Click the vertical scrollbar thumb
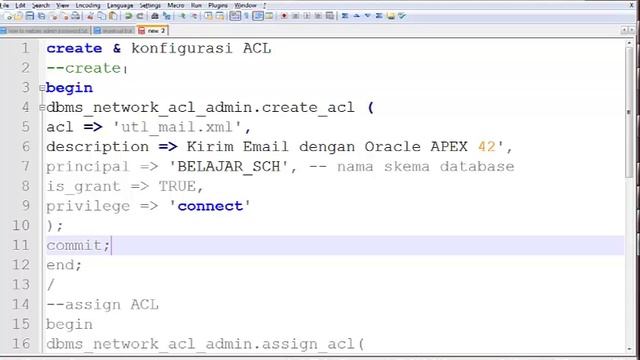This screenshot has width=640, height=360. pyautogui.click(x=629, y=112)
